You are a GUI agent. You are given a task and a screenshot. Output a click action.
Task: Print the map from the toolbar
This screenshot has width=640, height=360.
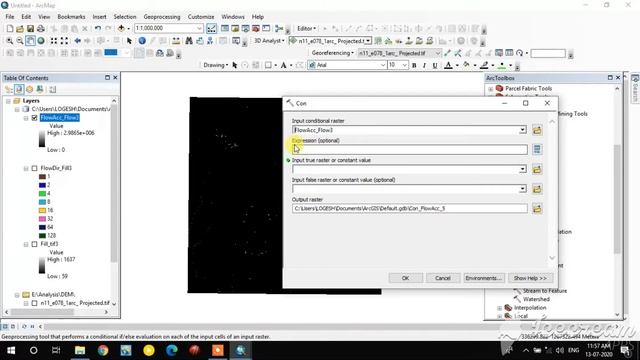coord(40,29)
